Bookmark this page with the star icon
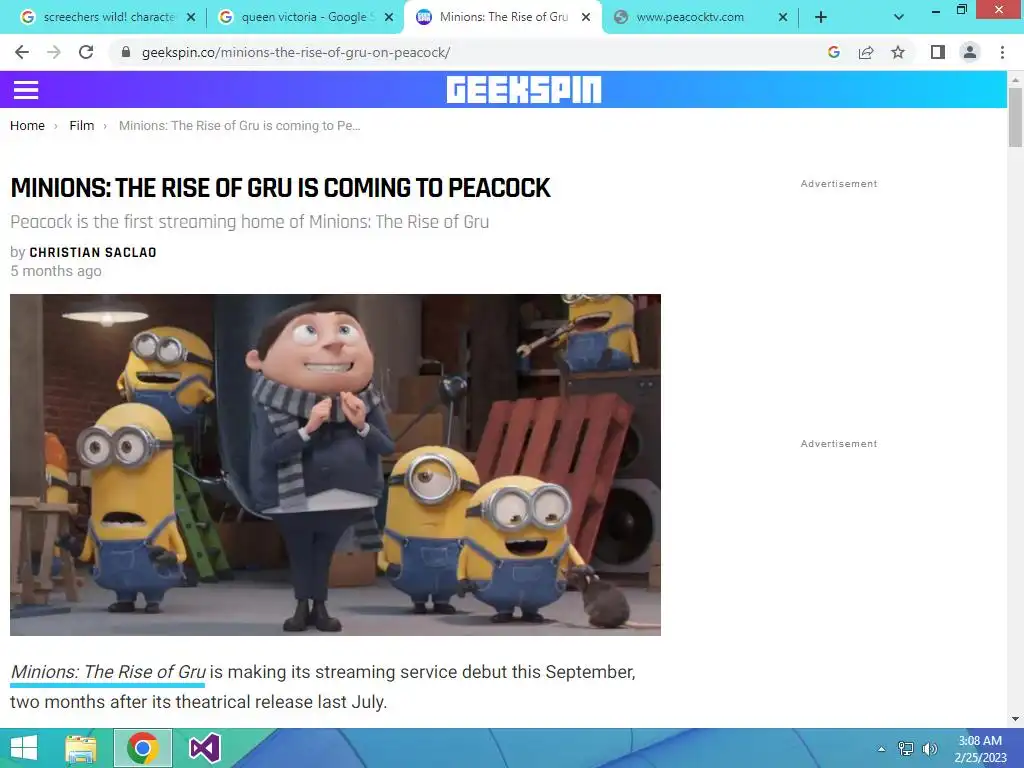Image resolution: width=1024 pixels, height=768 pixels. pos(898,52)
